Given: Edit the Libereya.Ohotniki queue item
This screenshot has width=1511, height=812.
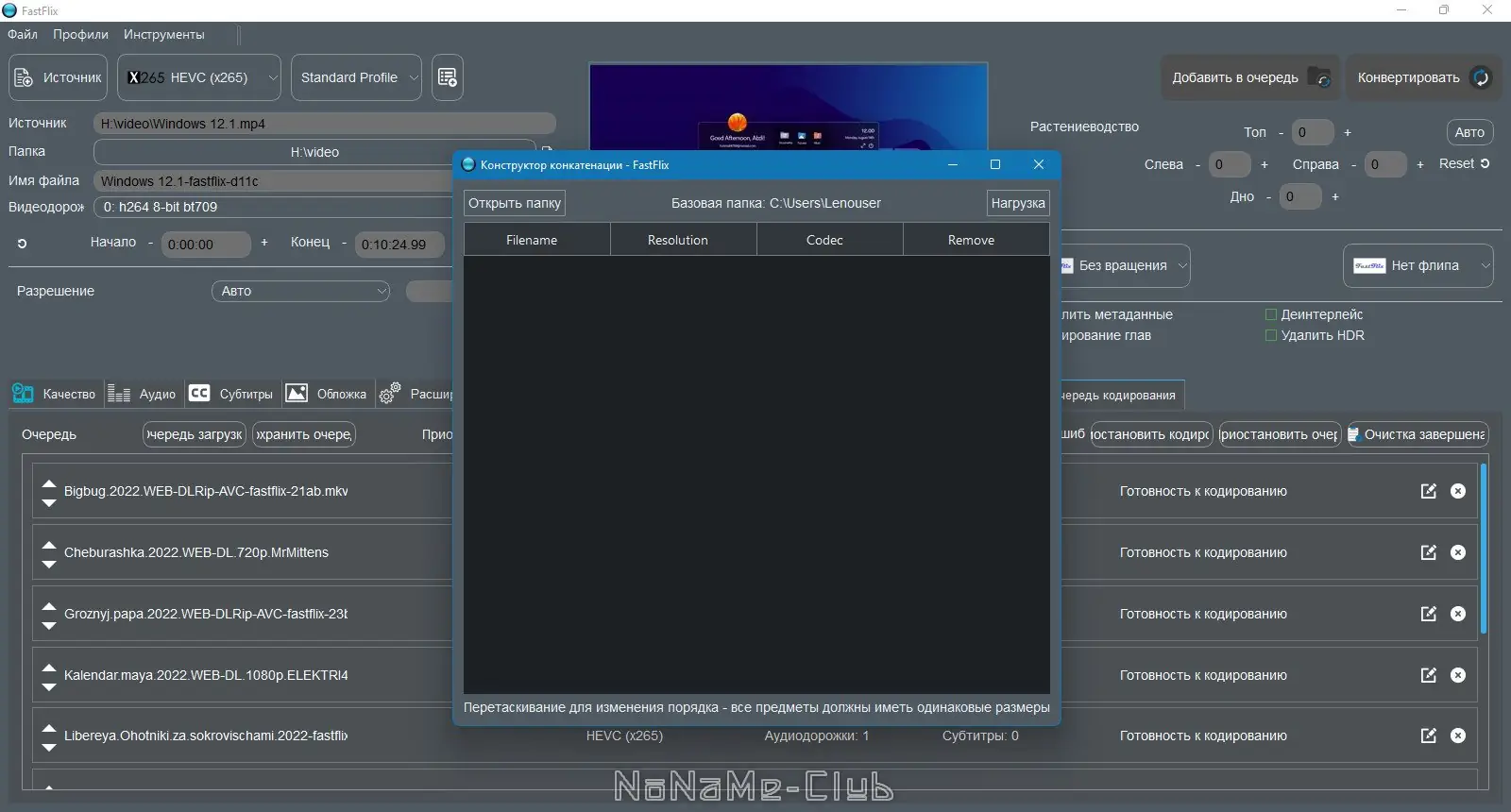Looking at the screenshot, I should [1429, 736].
